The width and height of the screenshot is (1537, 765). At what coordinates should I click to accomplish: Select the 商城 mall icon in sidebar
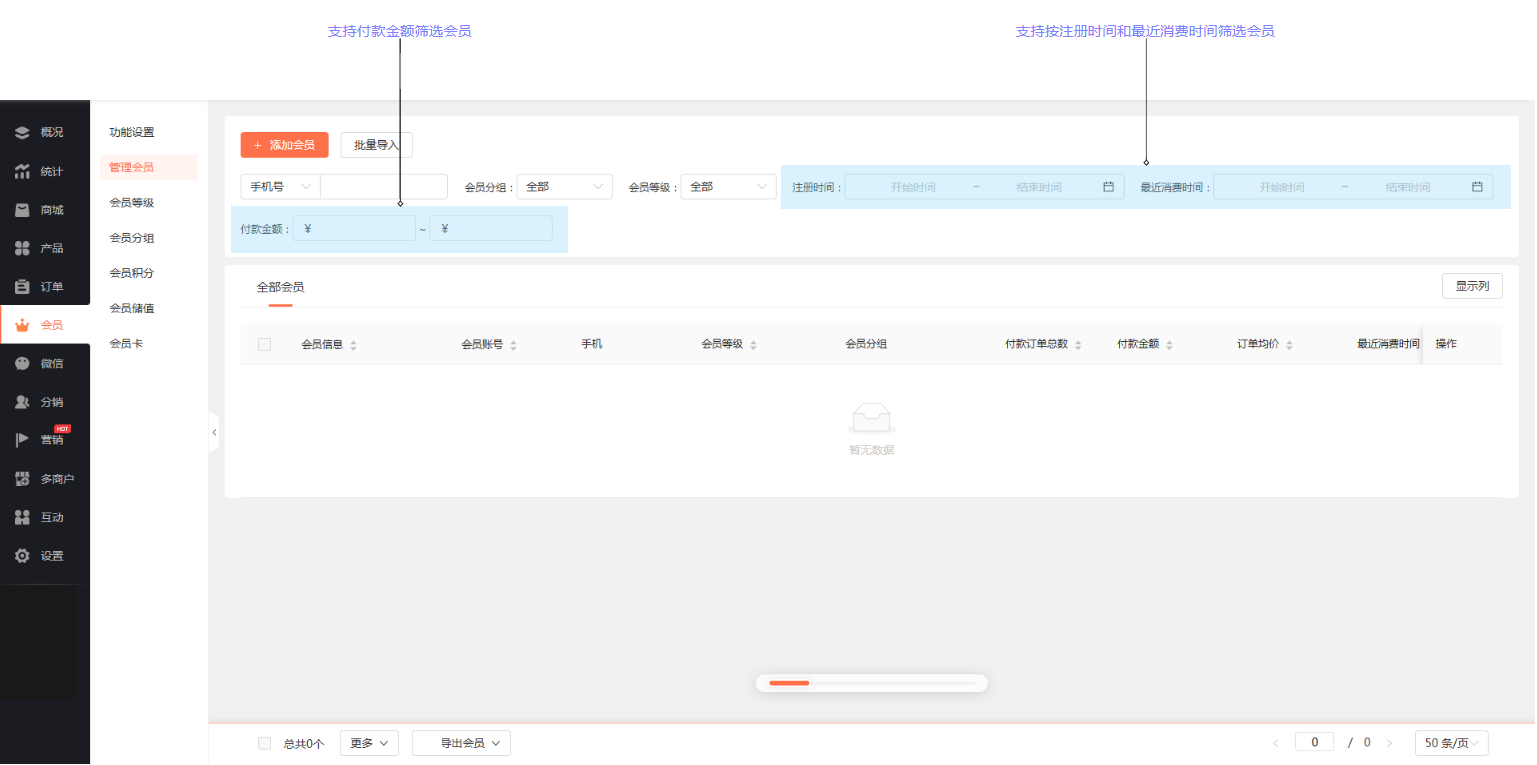(22, 210)
